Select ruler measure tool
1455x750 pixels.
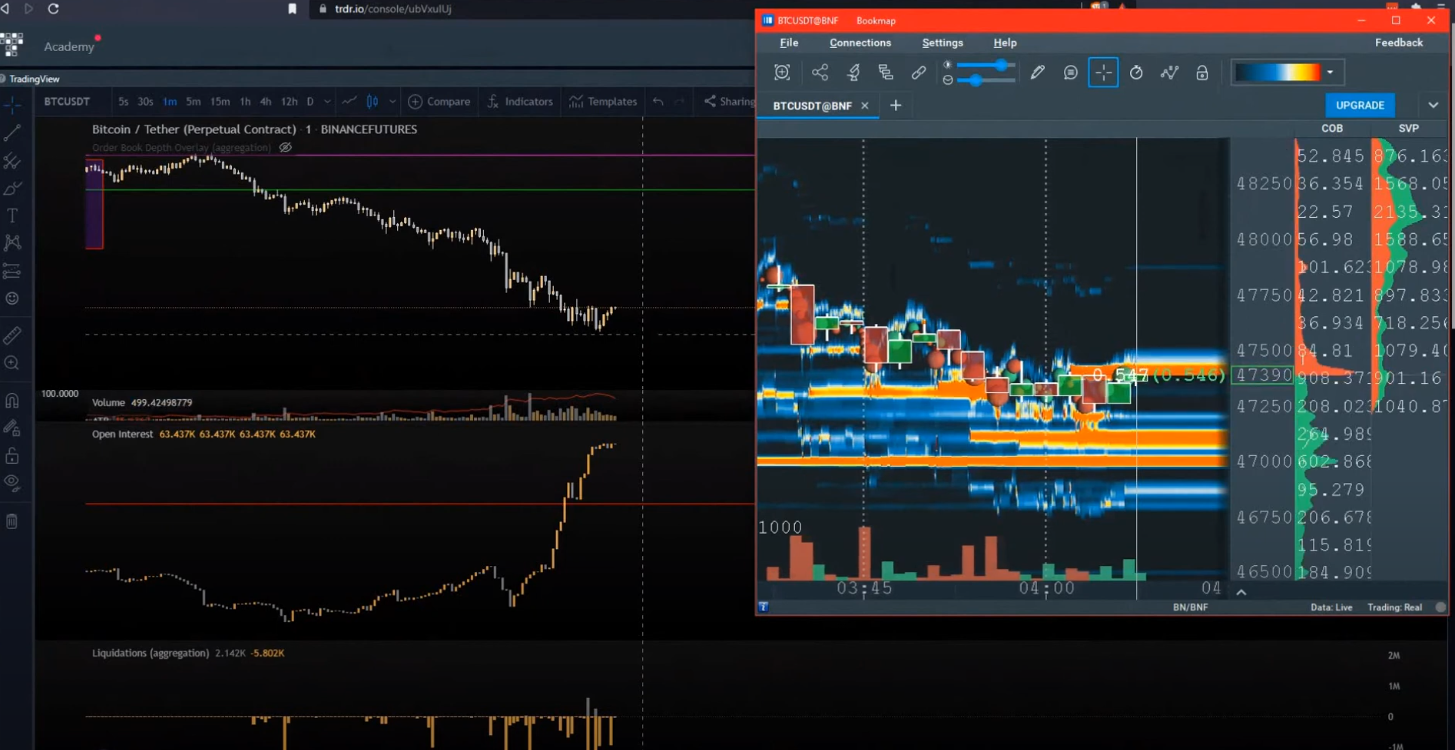pos(12,336)
